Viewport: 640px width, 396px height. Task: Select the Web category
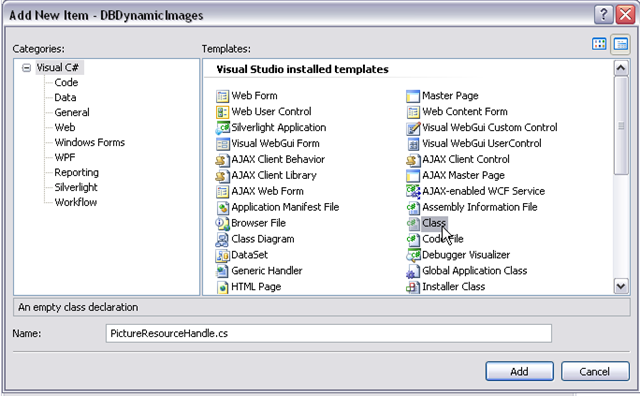(x=65, y=127)
